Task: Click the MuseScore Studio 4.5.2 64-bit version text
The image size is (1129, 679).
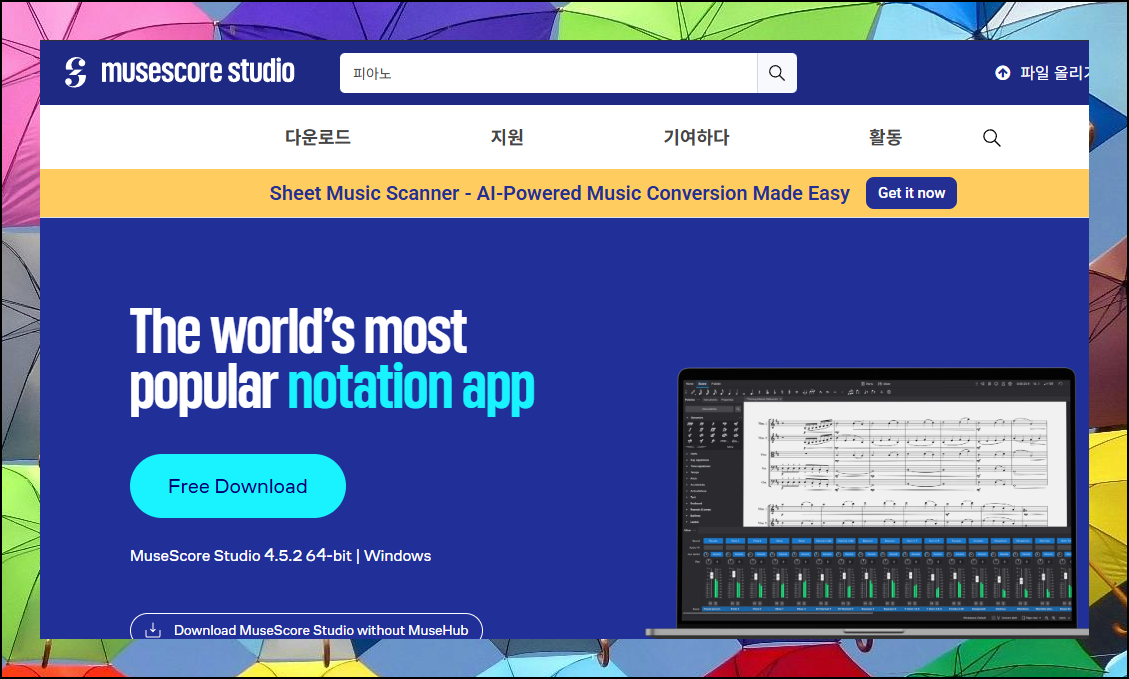Action: pos(280,556)
